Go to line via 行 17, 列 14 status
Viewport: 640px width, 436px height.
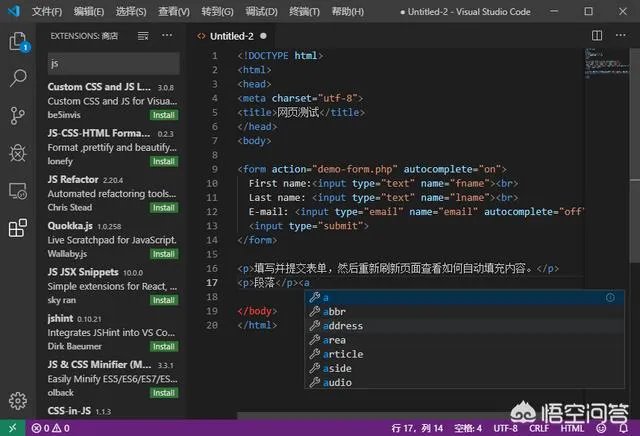pos(417,428)
